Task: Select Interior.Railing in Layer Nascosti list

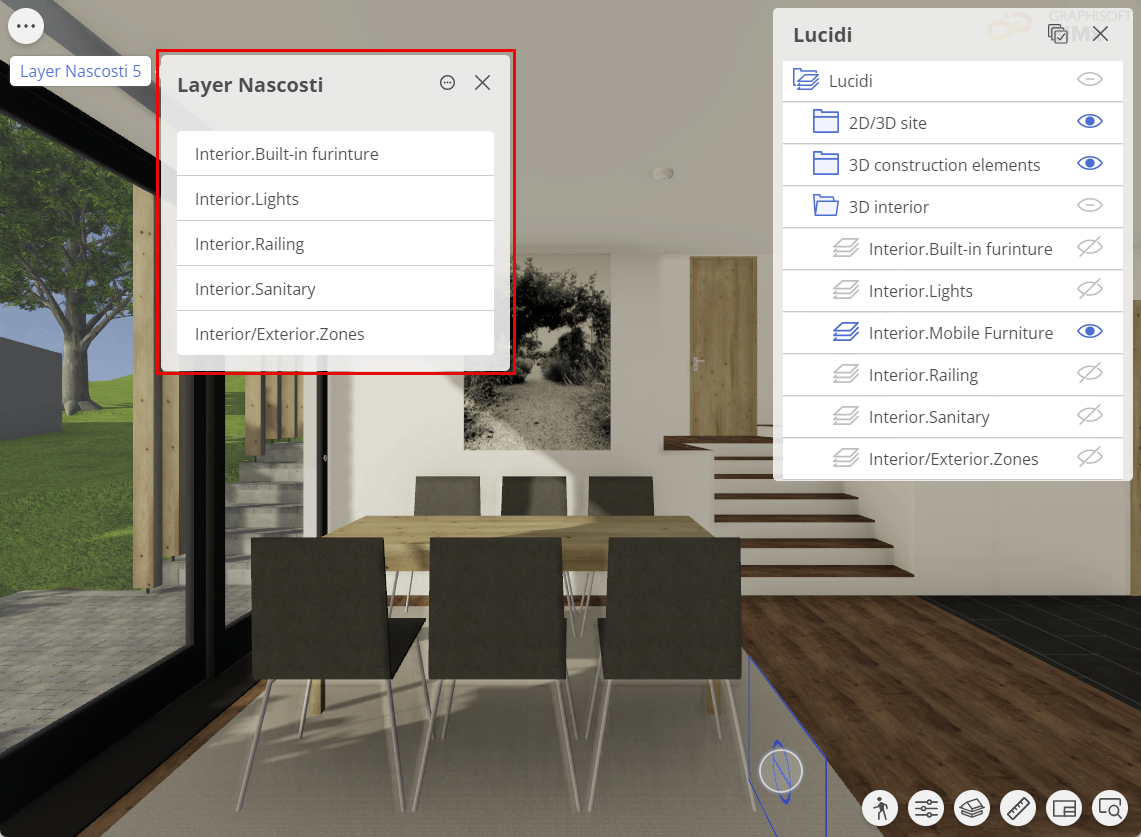Action: (x=335, y=244)
